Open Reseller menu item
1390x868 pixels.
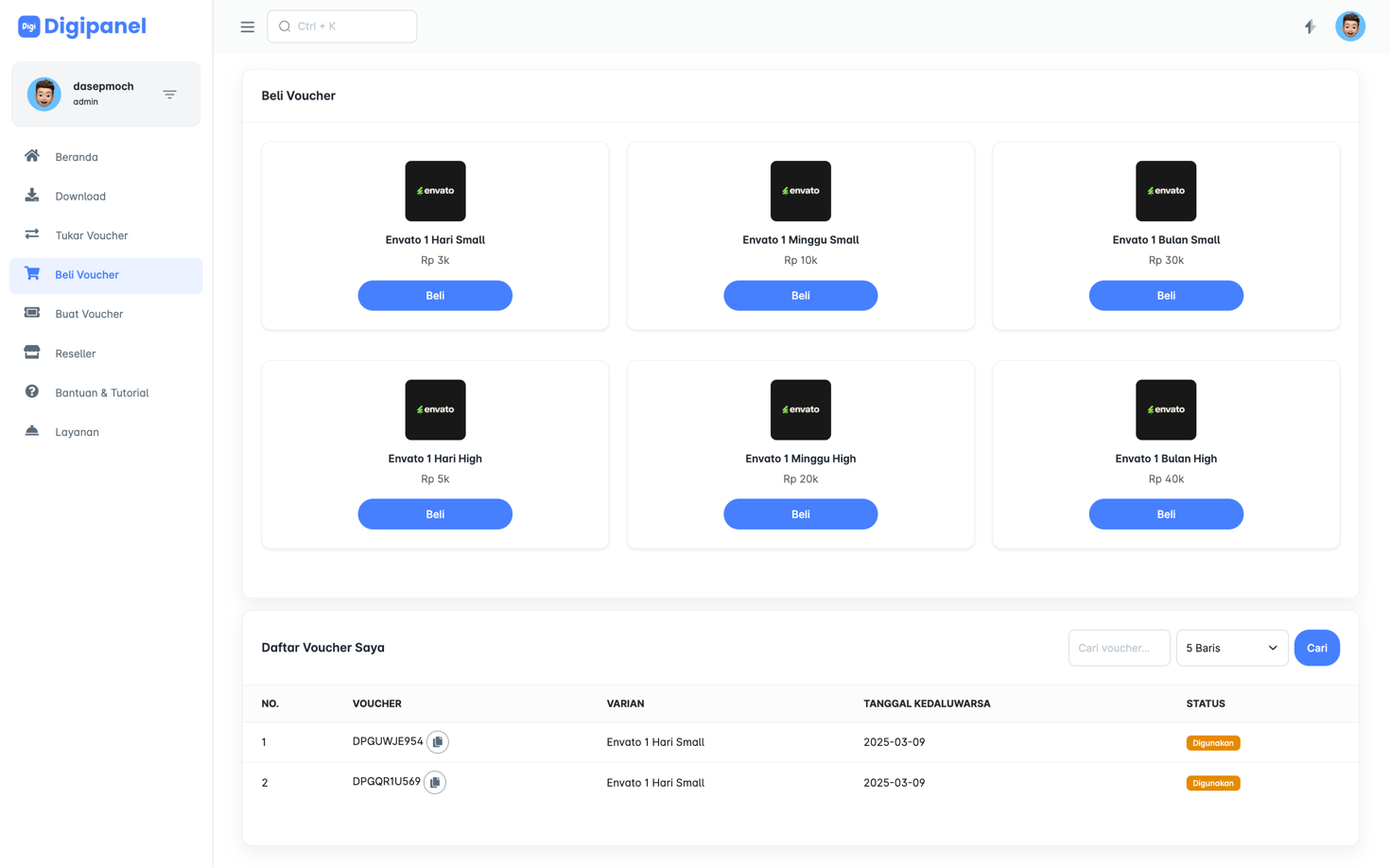pyautogui.click(x=106, y=354)
